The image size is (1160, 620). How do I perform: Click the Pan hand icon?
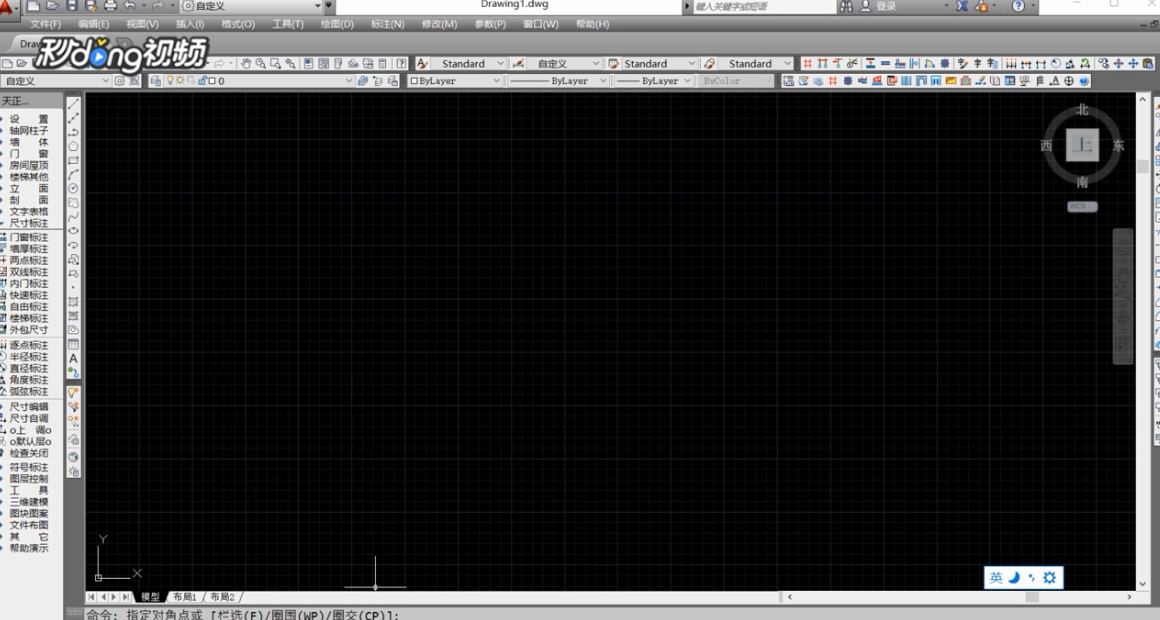pyautogui.click(x=246, y=64)
